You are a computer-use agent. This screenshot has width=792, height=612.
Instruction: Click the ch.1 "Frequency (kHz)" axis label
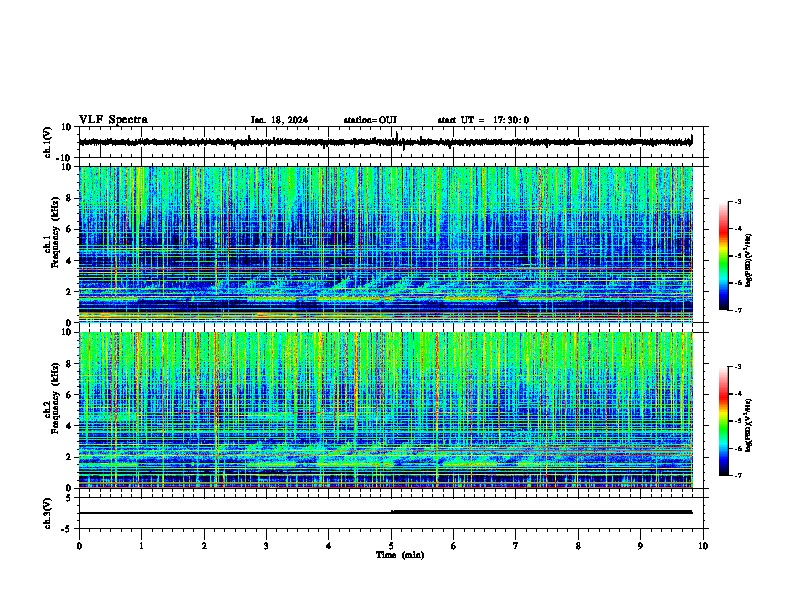coord(55,232)
